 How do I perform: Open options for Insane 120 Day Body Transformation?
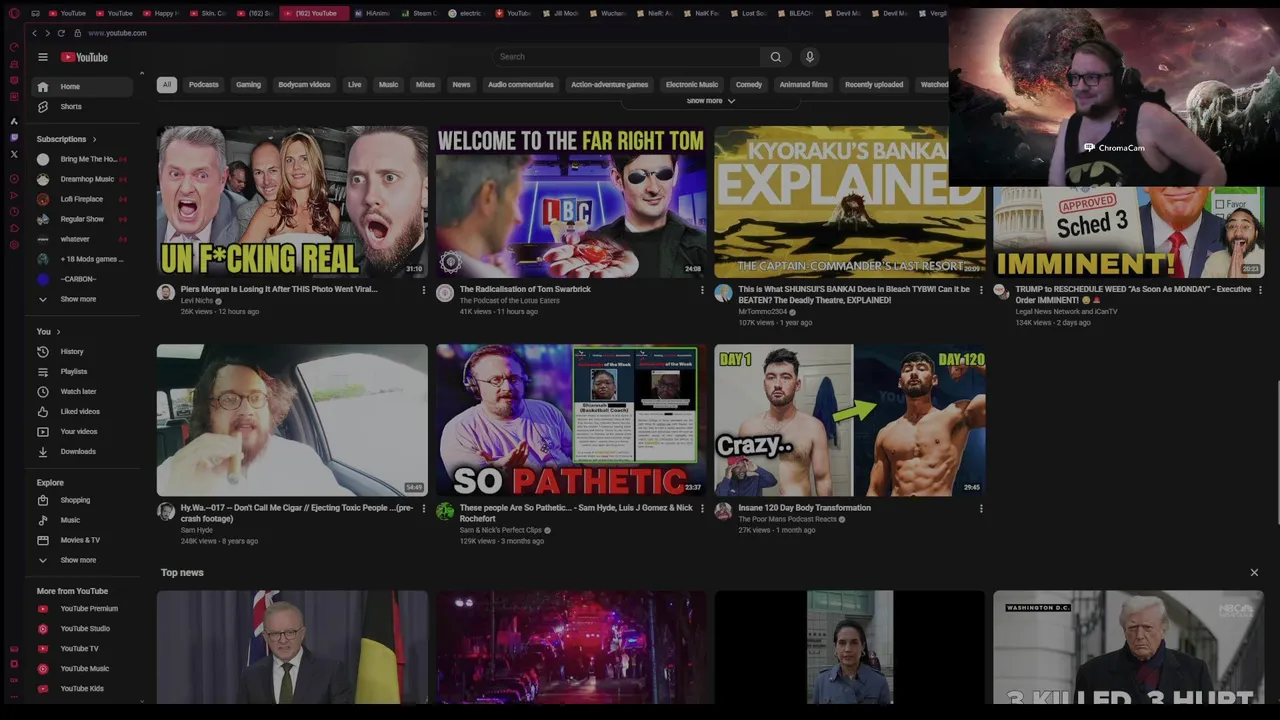[x=981, y=509]
